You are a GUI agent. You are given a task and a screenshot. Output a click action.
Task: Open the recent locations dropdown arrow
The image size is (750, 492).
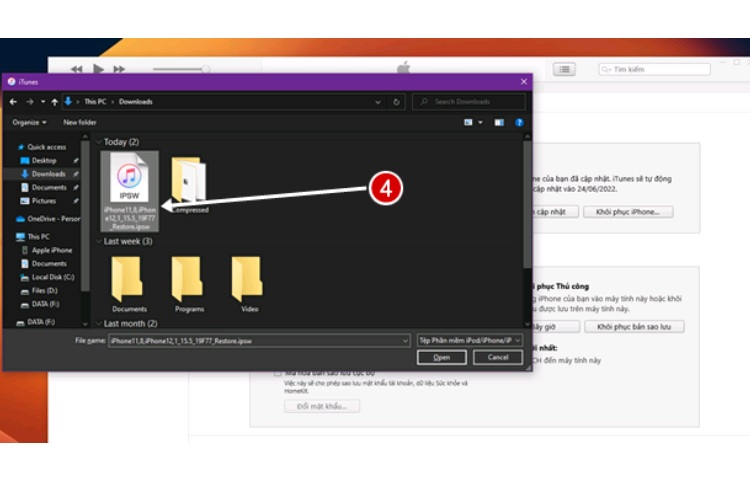[43, 102]
